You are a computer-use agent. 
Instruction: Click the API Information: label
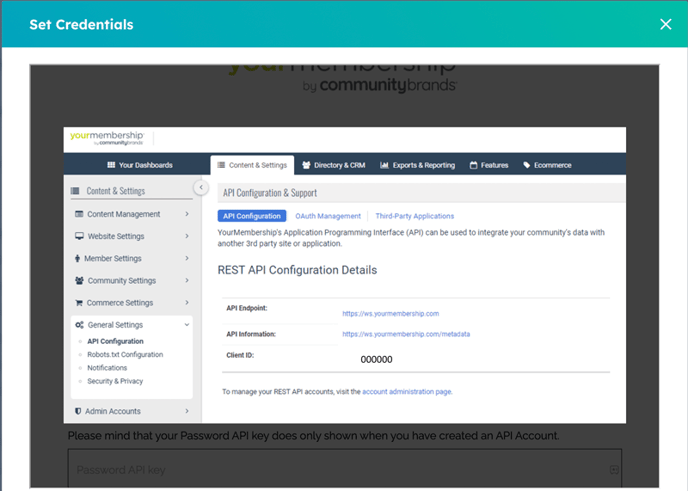pos(251,334)
